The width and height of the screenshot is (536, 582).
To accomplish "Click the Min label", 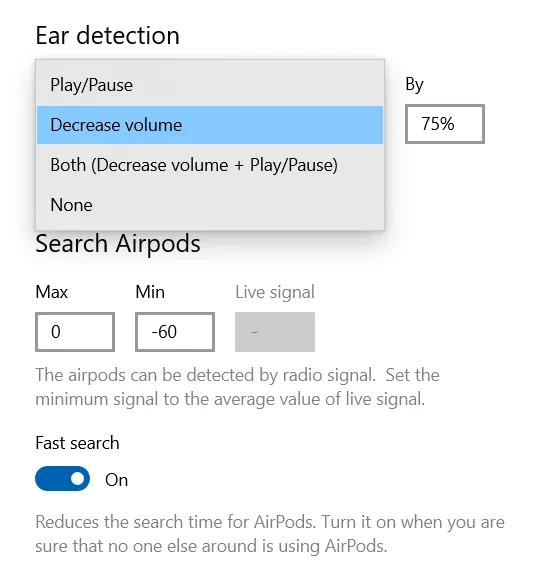I will tap(150, 292).
